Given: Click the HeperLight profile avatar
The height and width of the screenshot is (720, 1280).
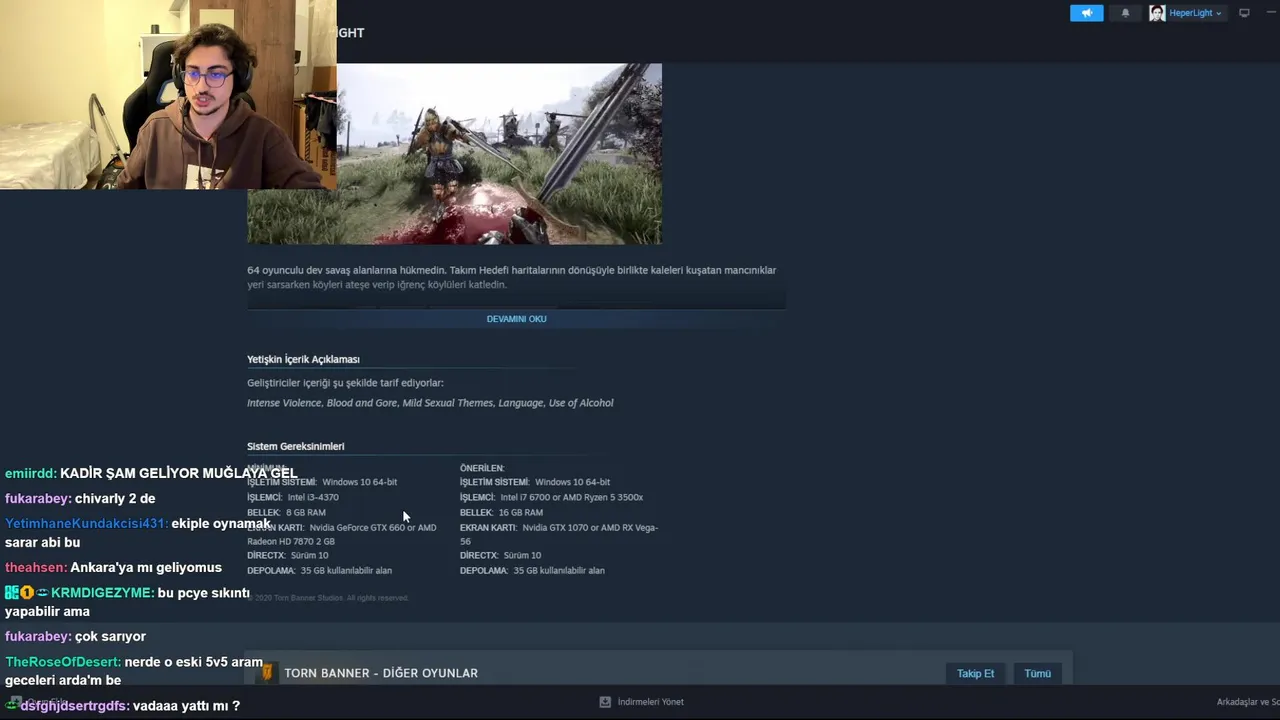Looking at the screenshot, I should coord(1157,13).
